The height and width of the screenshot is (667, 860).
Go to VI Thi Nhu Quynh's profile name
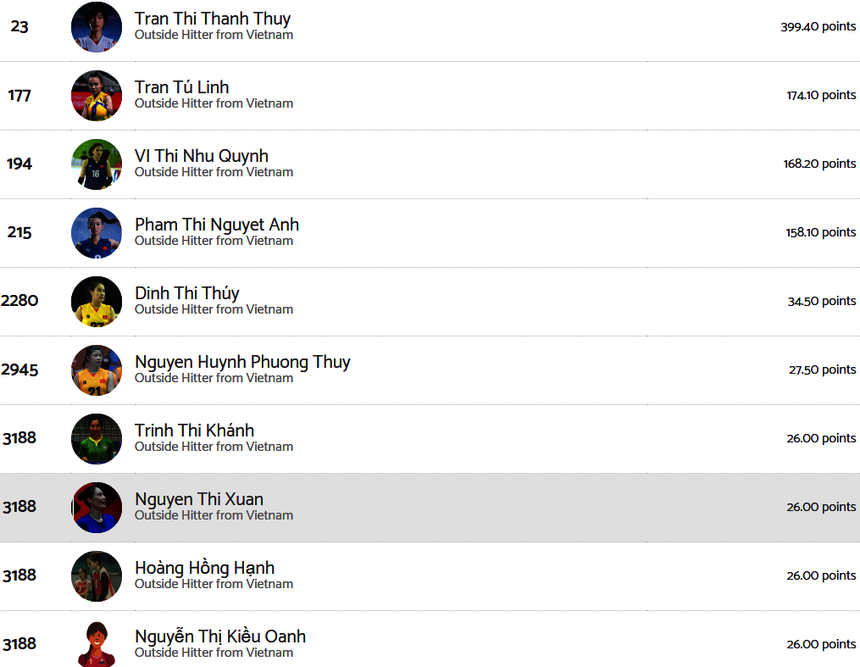tap(201, 156)
